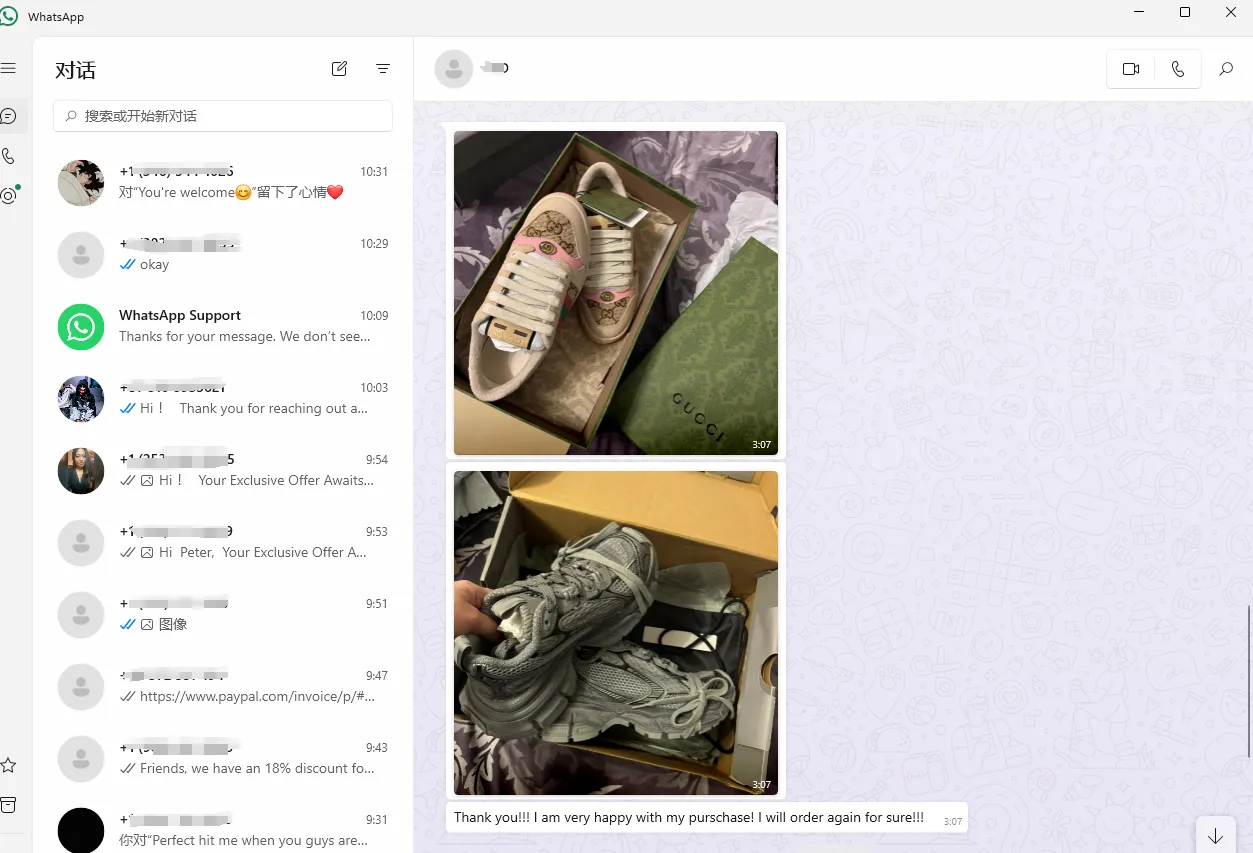
Task: Click the WhatsApp logo in title bar
Action: coord(9,16)
